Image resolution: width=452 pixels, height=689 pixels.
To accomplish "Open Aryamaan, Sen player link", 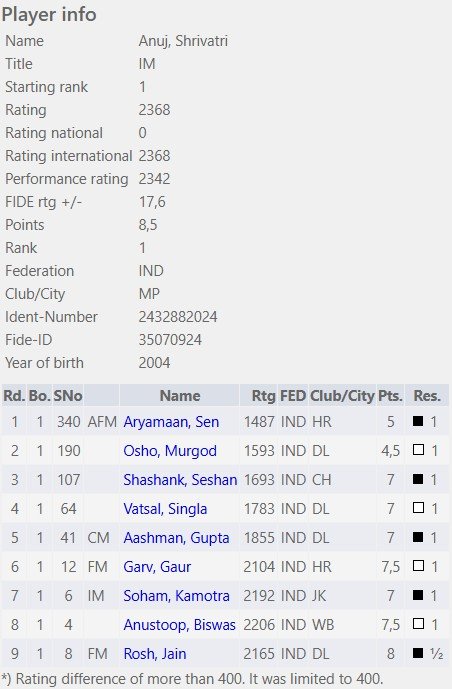I will point(171,422).
